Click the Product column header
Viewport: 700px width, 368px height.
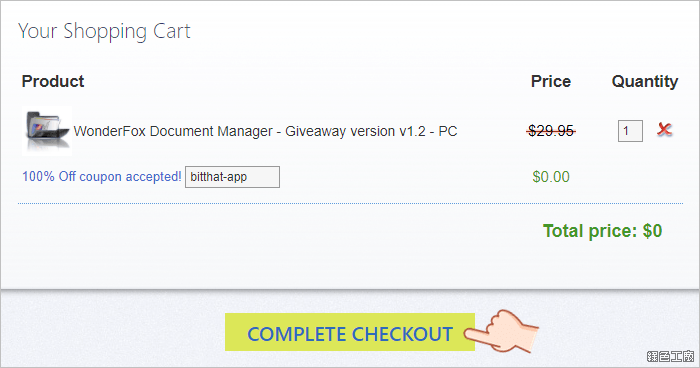53,81
